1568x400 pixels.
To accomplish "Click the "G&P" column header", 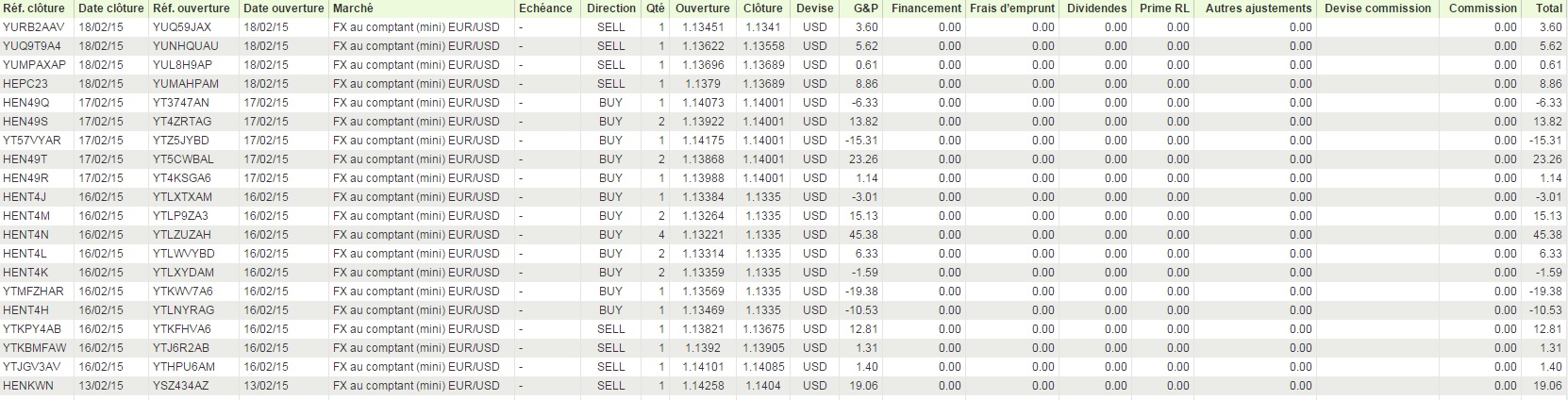I will (x=865, y=8).
